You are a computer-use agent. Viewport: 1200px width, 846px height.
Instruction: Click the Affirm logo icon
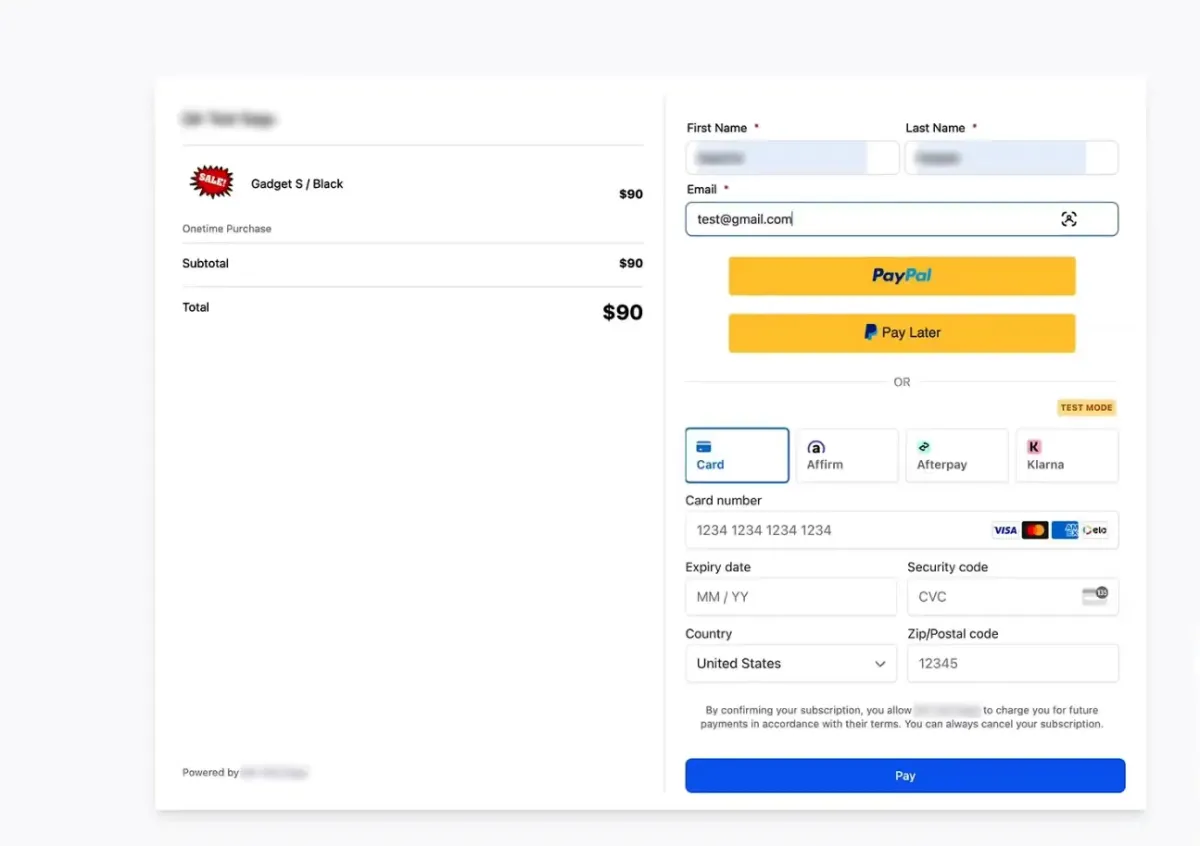(816, 447)
